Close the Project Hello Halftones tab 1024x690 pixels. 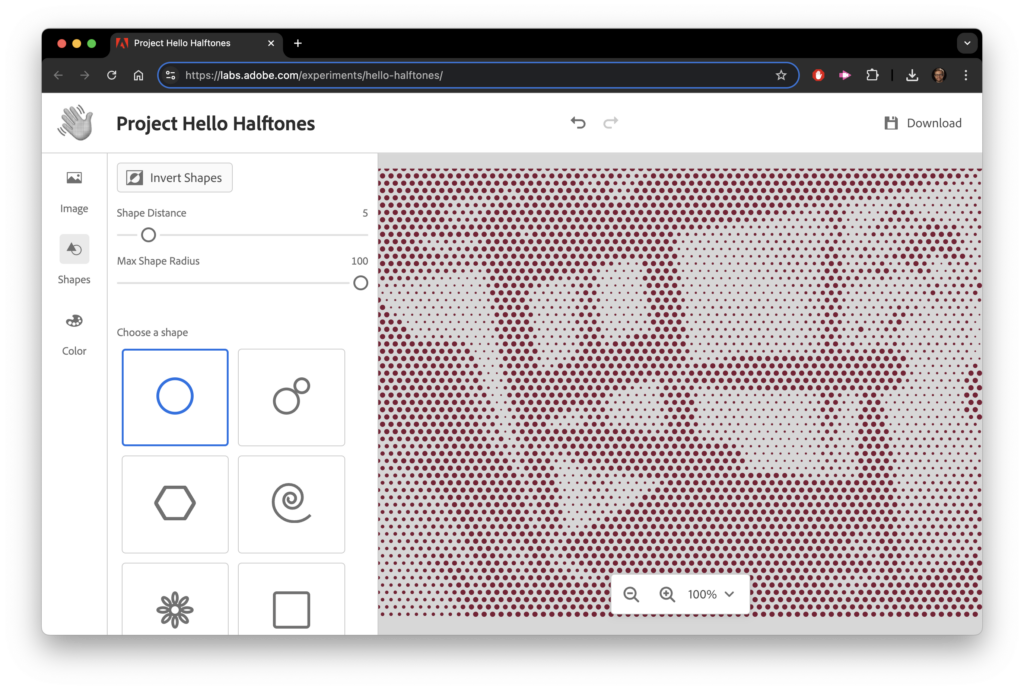coord(271,43)
